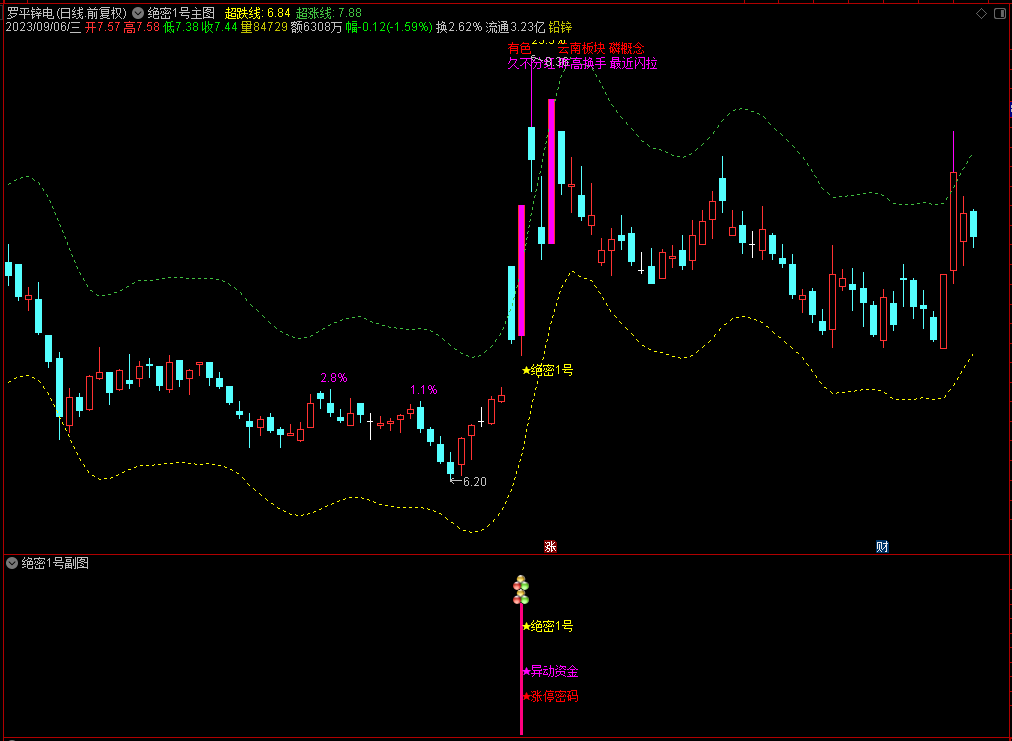This screenshot has height=741, width=1012.
Task: Open the 绝密1号主图 indicator dropdown chevron
Action: [x=138, y=12]
